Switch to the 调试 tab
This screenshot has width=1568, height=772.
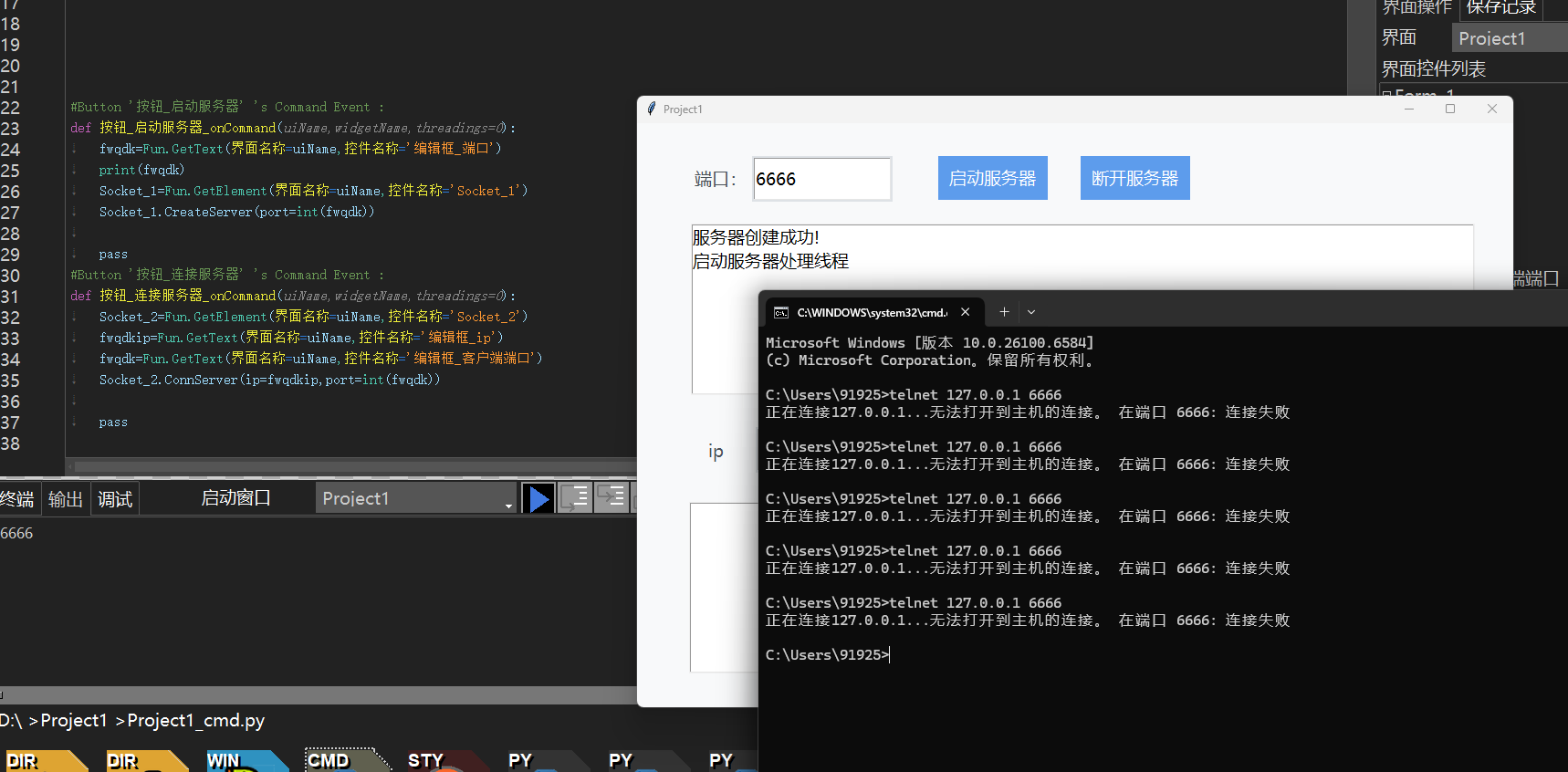click(x=115, y=499)
